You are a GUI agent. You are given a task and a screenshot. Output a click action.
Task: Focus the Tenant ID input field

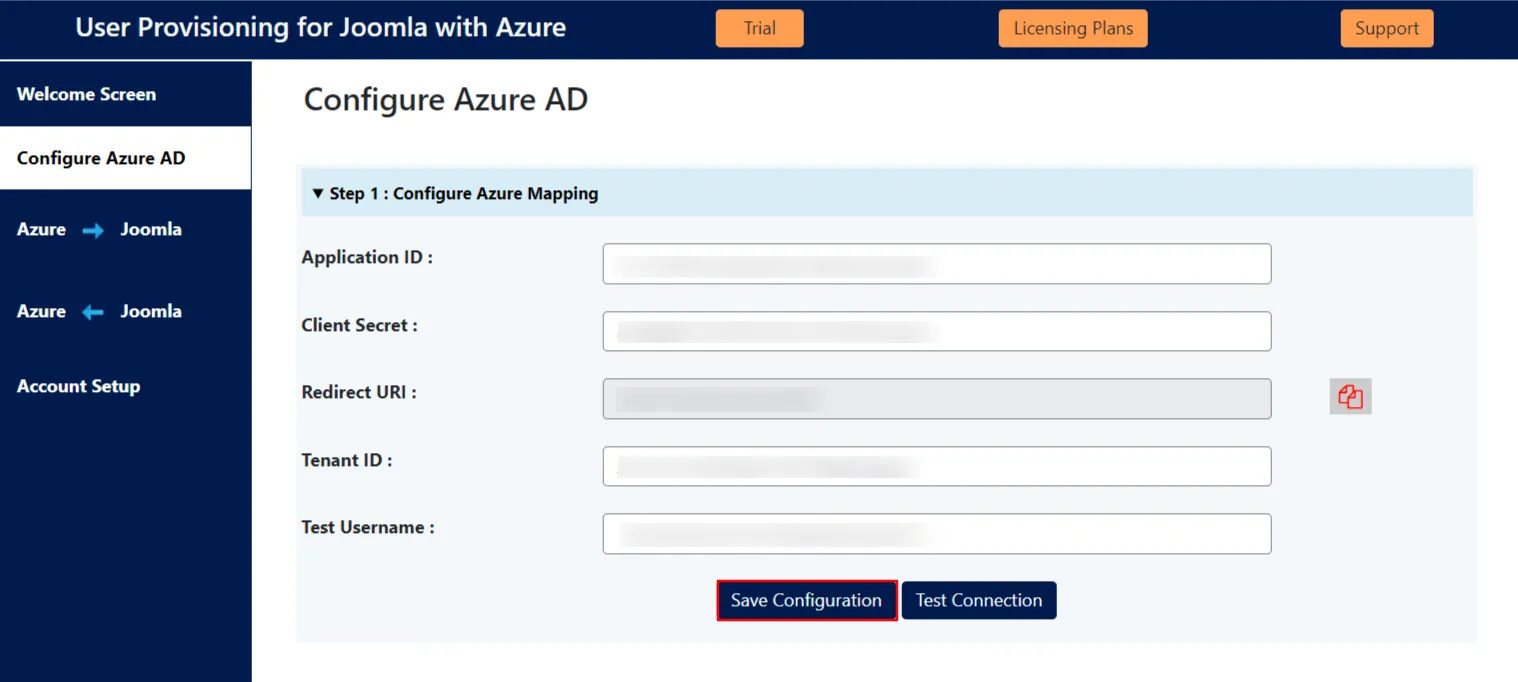point(937,466)
